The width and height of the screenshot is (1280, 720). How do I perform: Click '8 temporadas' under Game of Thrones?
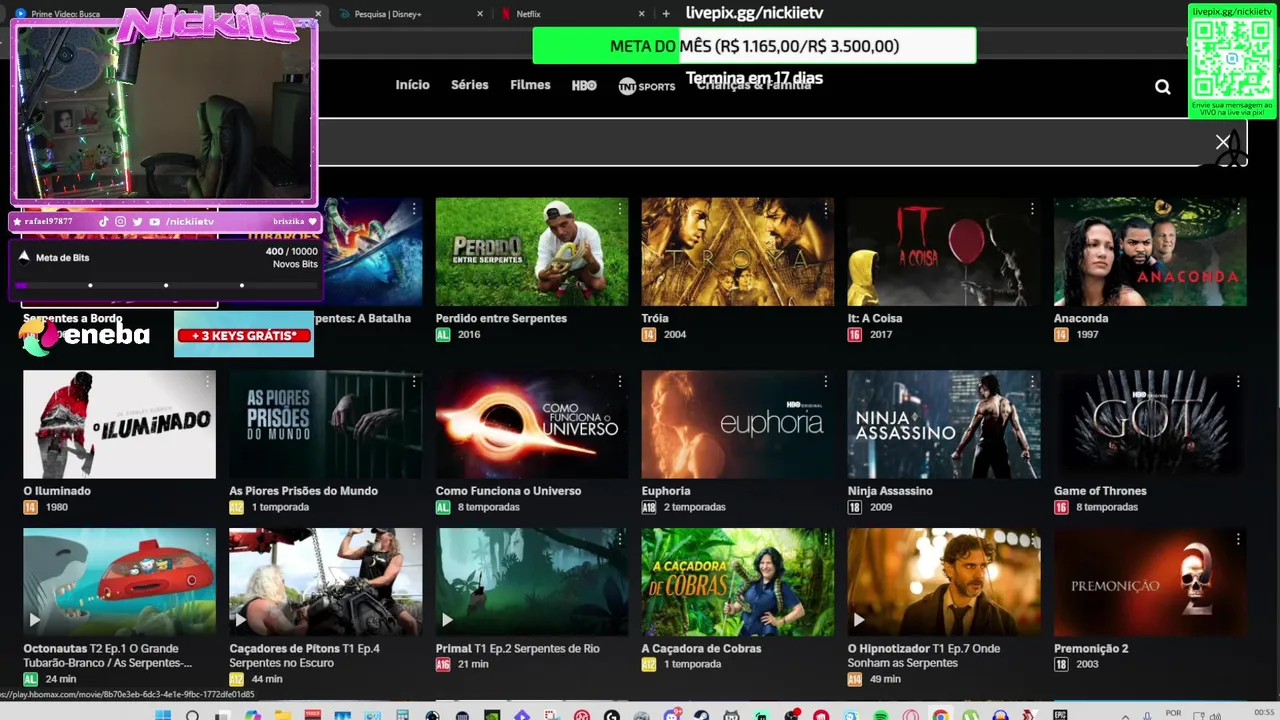click(1106, 507)
